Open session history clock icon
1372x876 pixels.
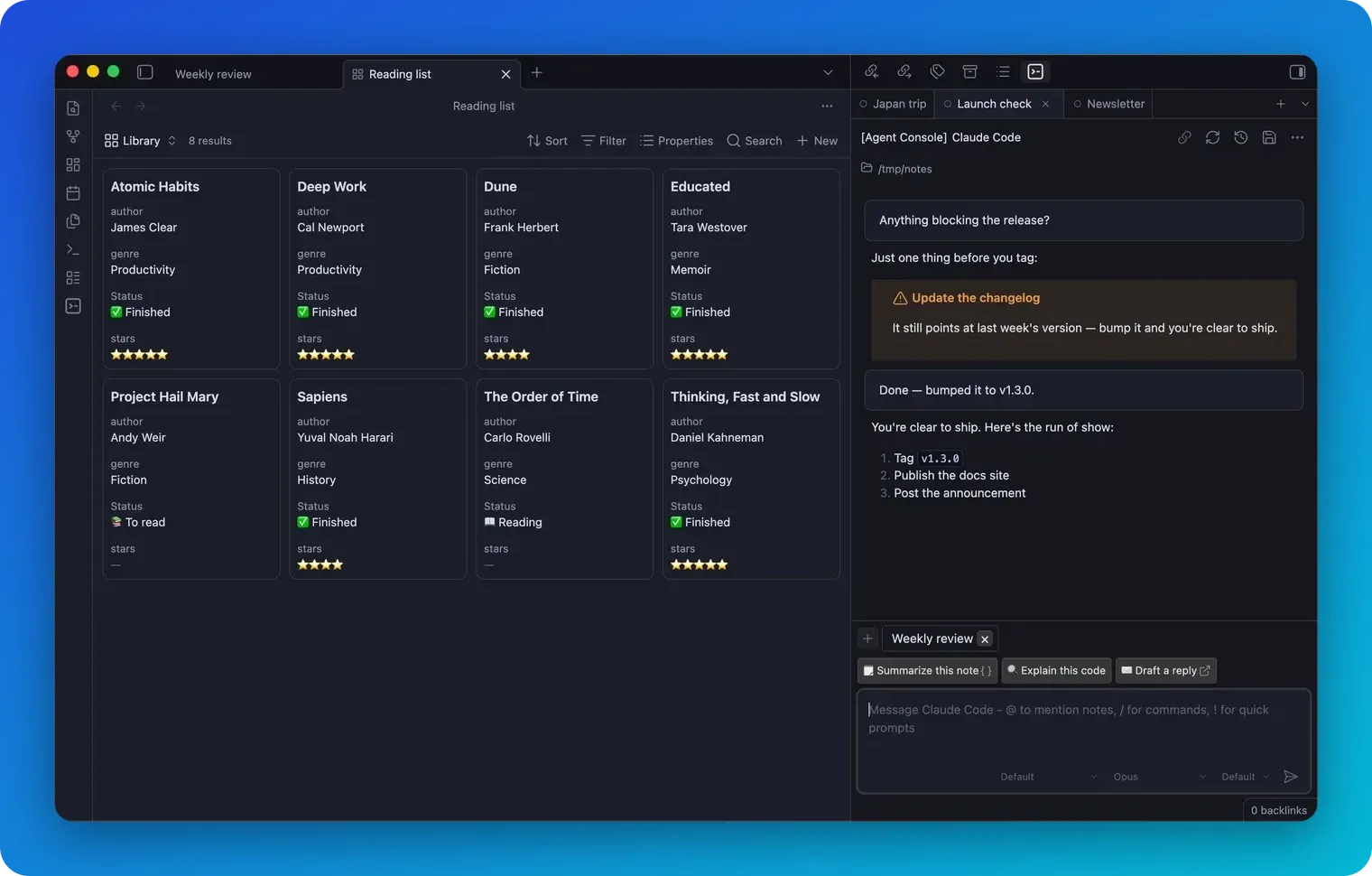1241,137
